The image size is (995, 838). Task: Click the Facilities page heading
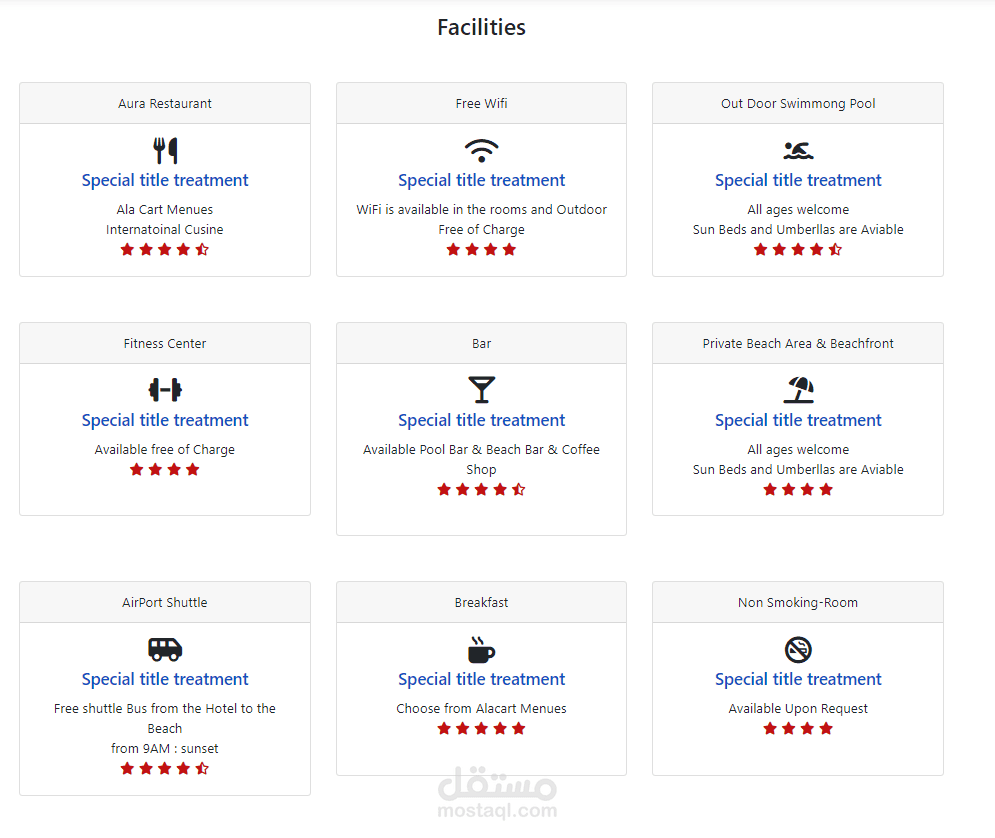(x=481, y=28)
